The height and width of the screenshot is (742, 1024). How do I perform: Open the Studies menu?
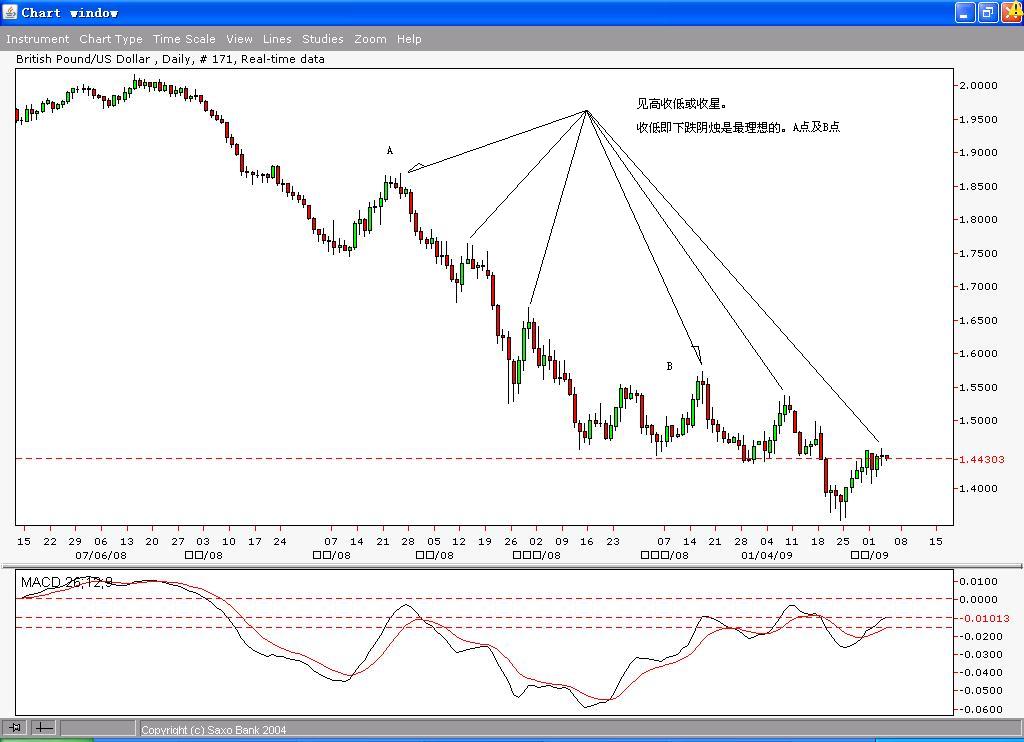click(323, 39)
